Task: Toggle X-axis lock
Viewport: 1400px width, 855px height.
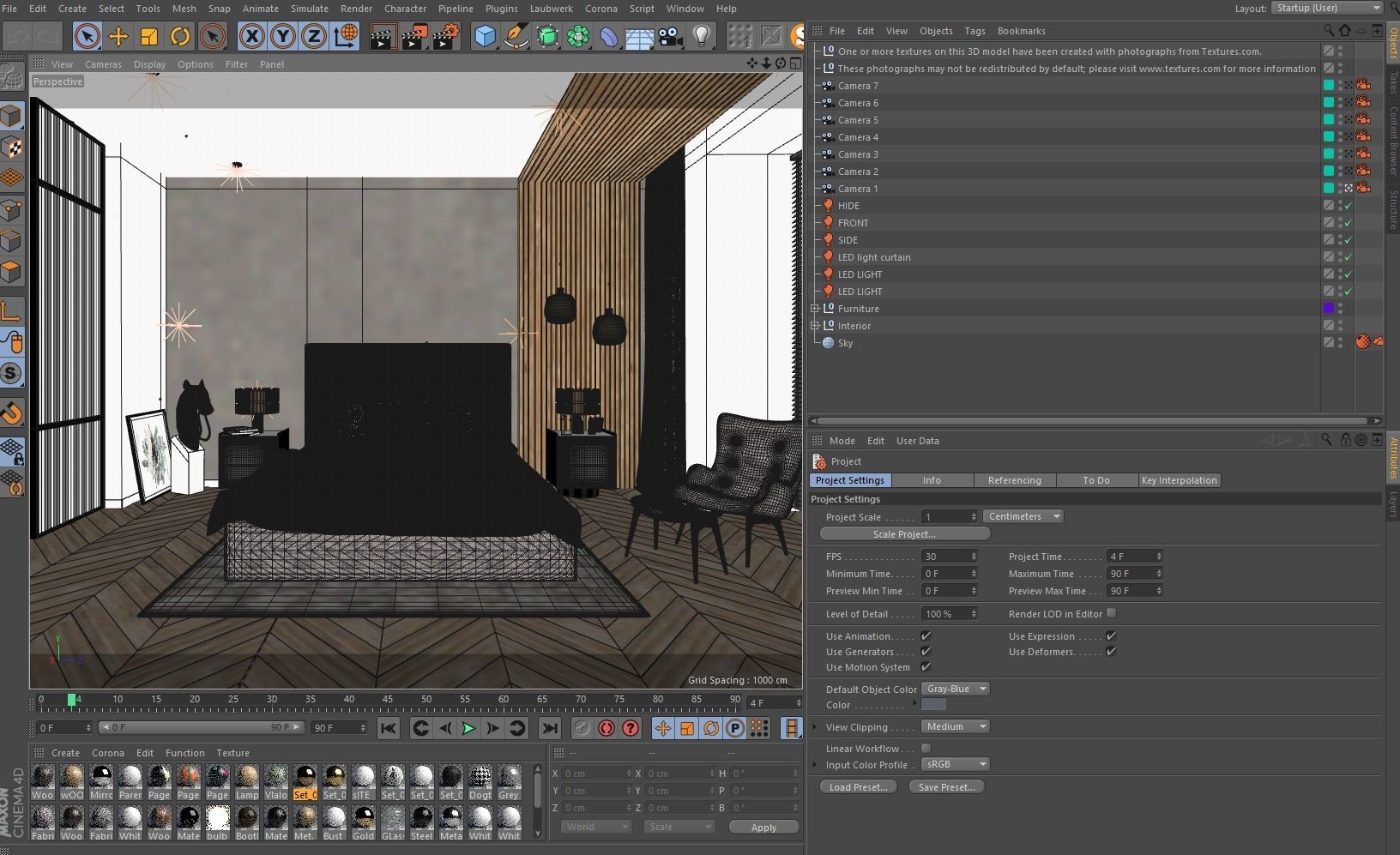Action: [251, 36]
